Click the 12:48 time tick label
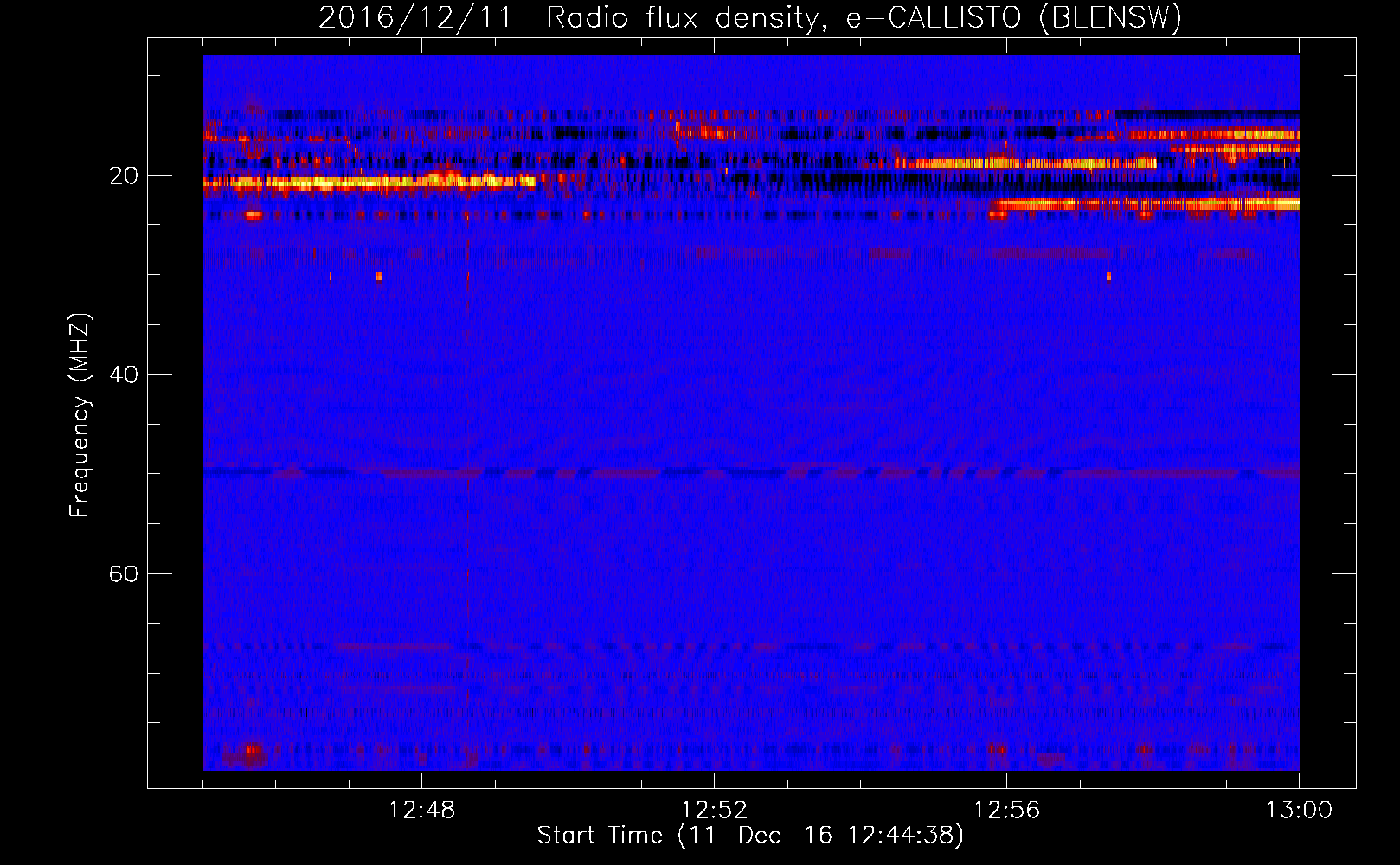 coord(421,811)
